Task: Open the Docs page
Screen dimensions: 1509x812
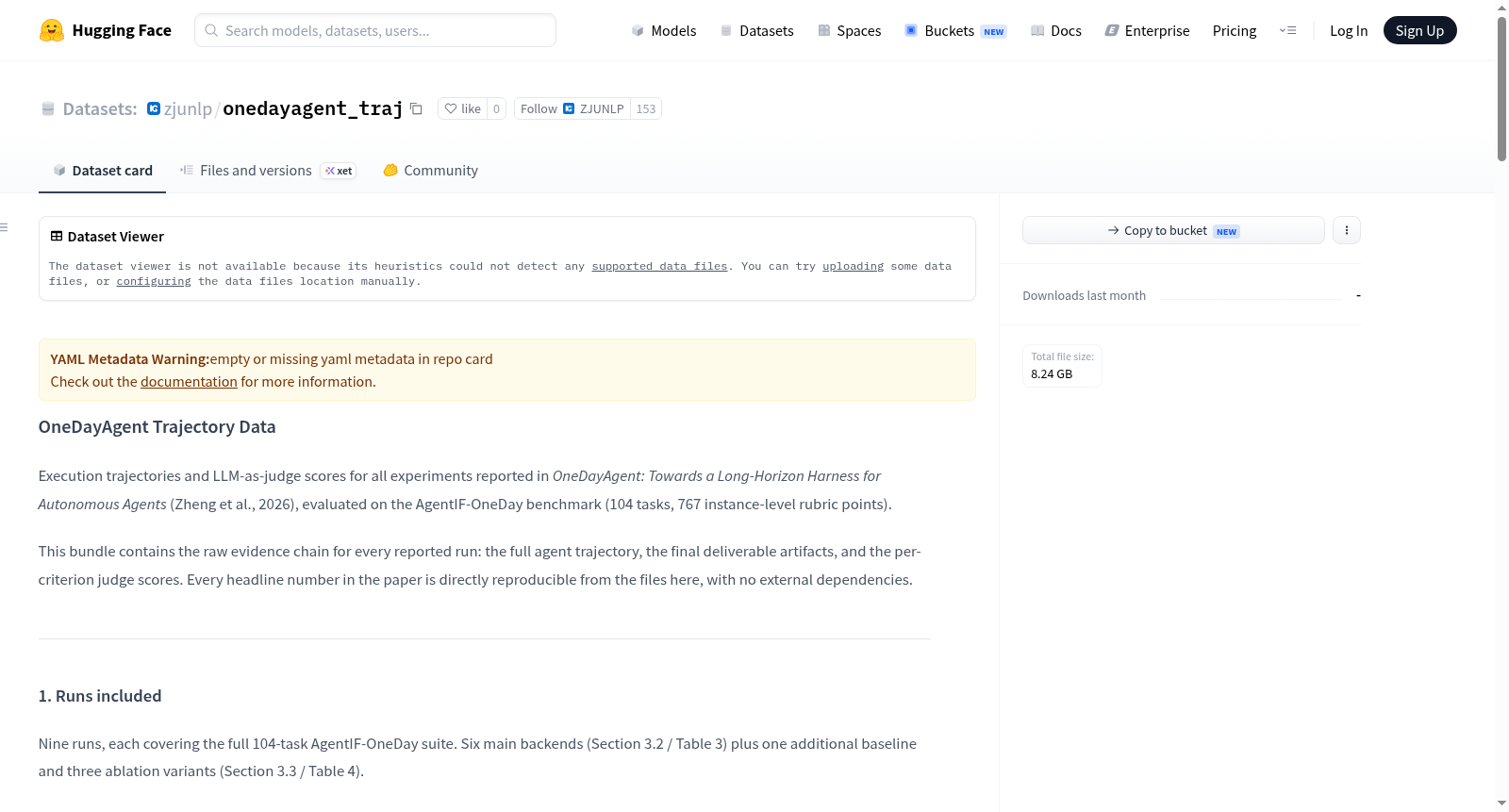Action: click(1056, 30)
